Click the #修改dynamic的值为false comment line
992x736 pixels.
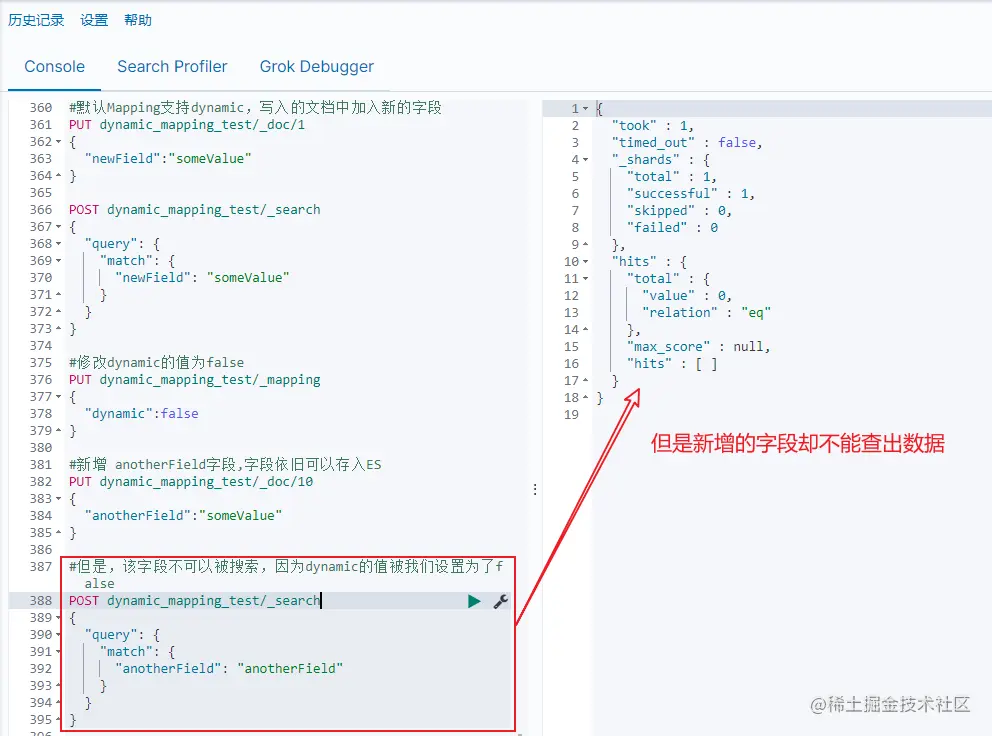[156, 363]
